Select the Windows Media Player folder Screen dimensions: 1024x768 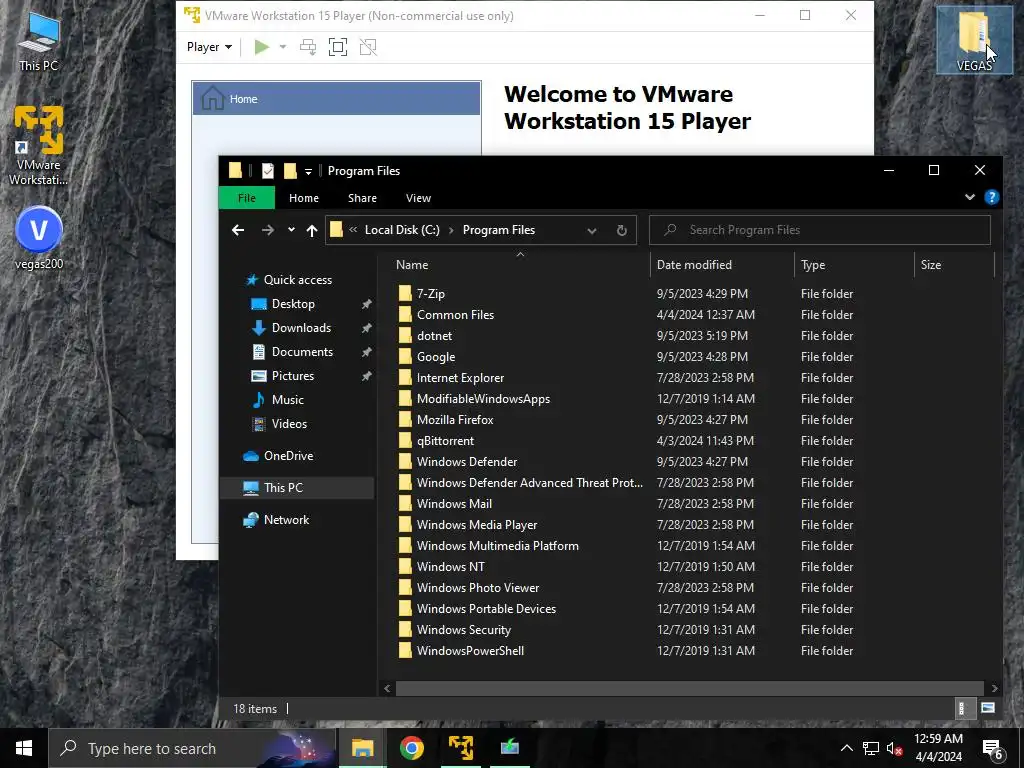pyautogui.click(x=477, y=525)
